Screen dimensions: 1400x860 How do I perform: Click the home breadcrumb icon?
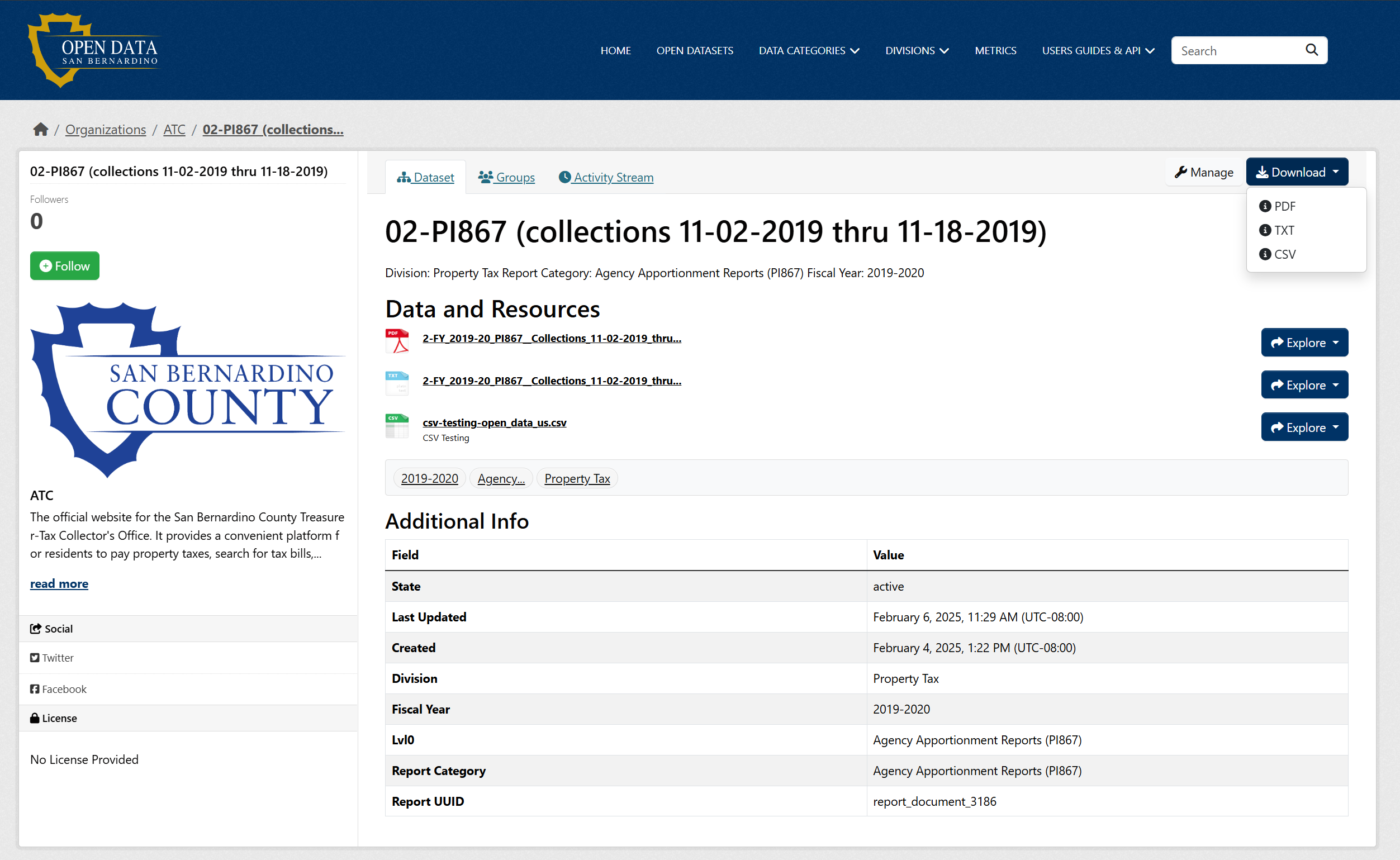pos(40,130)
